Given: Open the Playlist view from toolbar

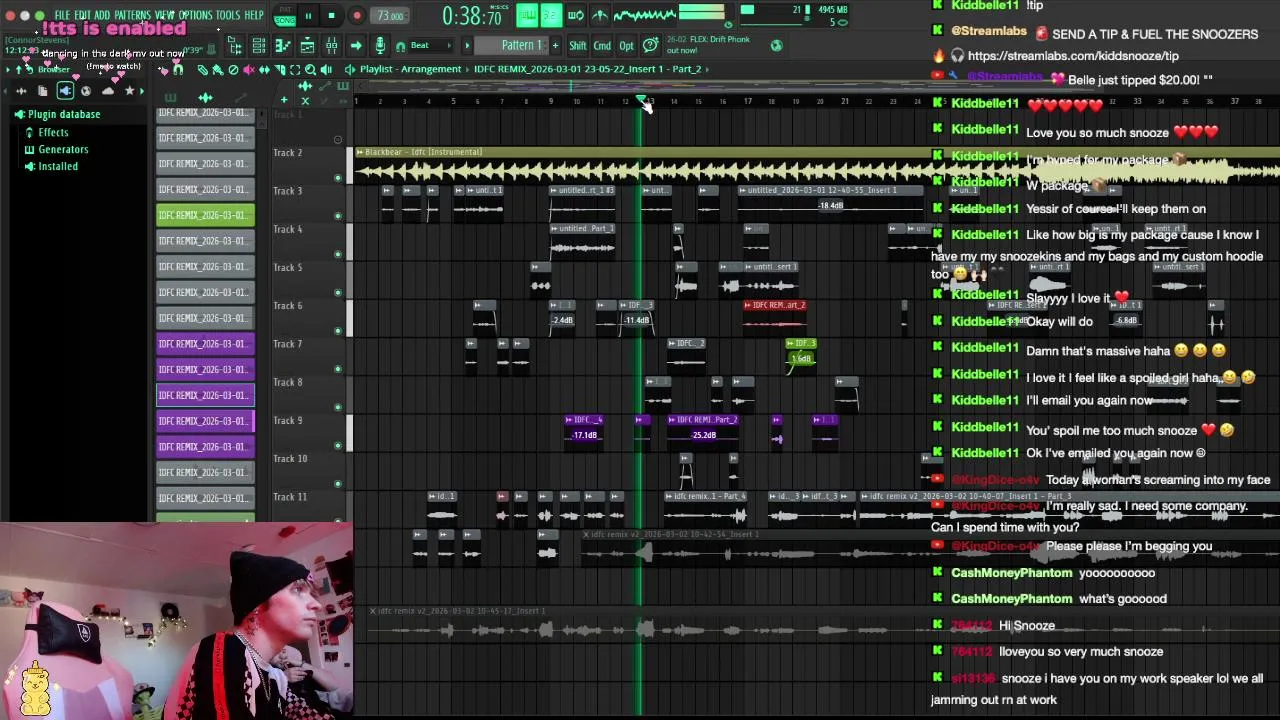Looking at the screenshot, I should (x=307, y=46).
